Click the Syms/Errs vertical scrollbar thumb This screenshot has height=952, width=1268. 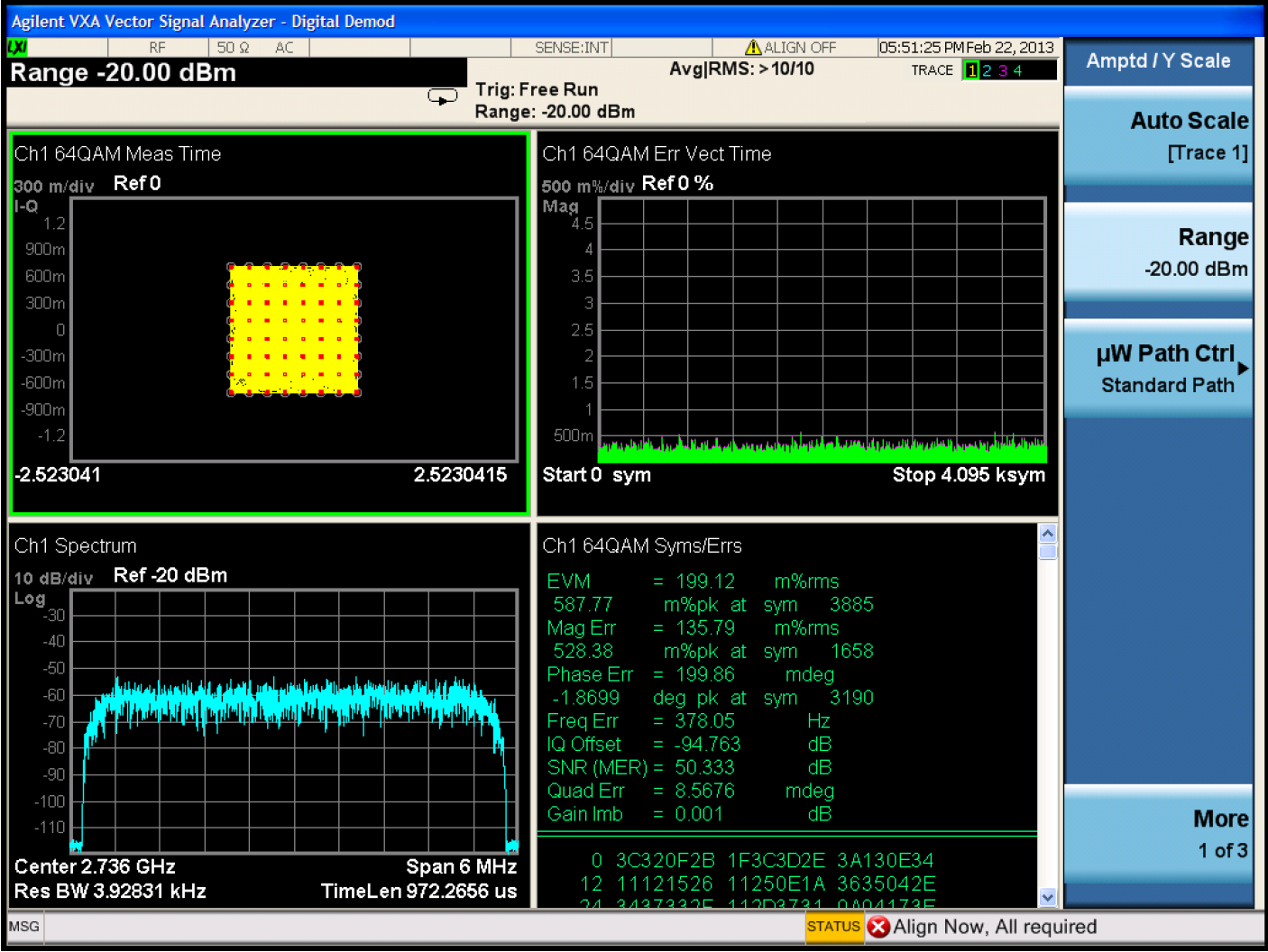click(1048, 551)
